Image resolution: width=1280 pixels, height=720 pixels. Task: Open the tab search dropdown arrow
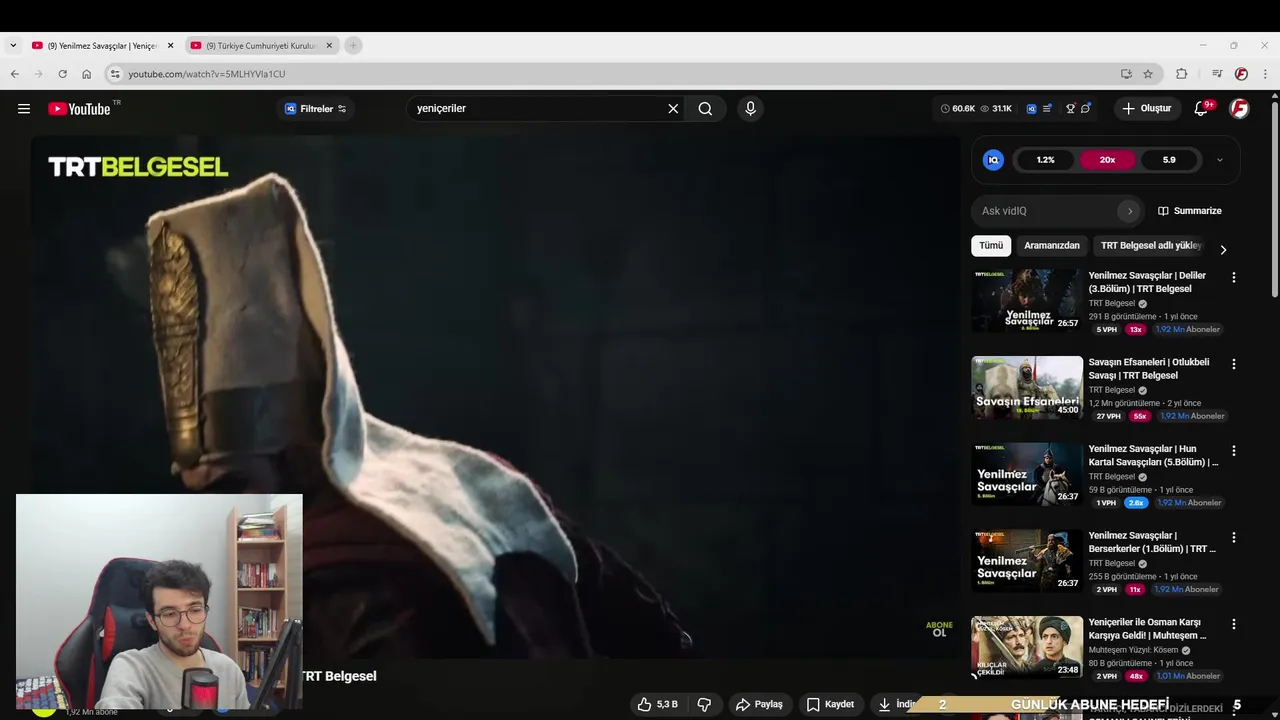[x=13, y=45]
